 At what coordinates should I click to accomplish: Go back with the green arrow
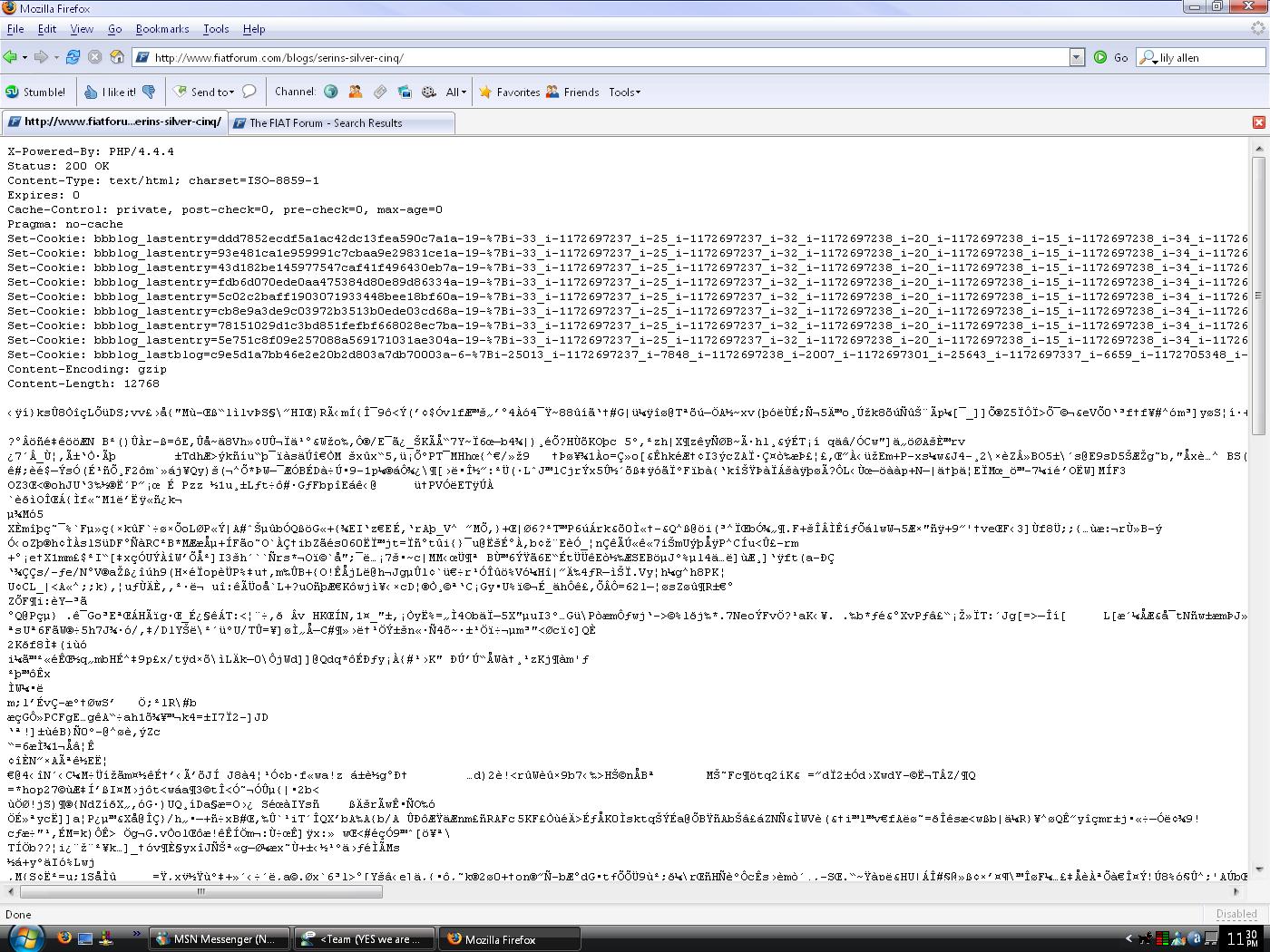[x=10, y=57]
